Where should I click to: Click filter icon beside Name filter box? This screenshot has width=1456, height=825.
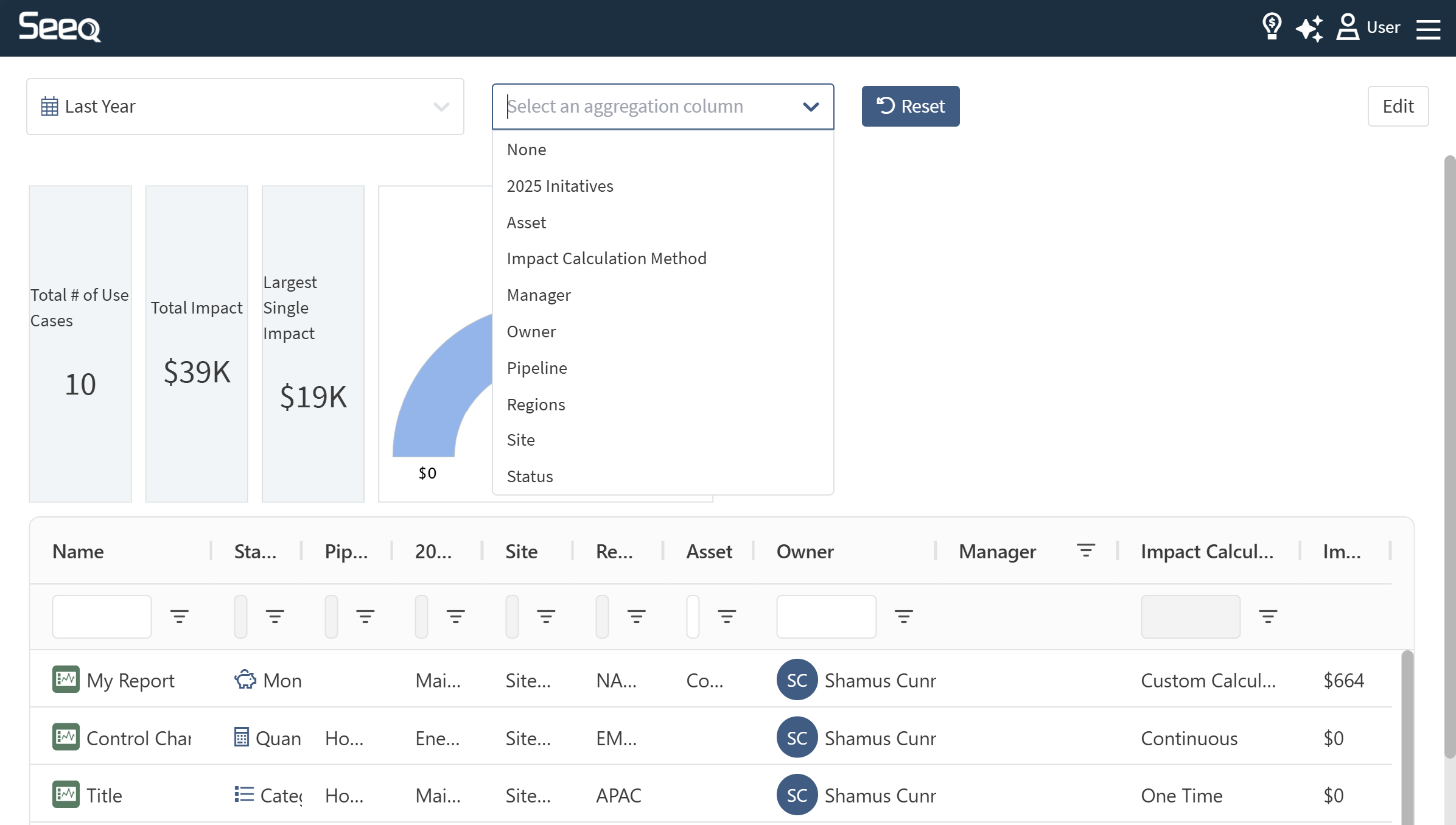point(179,616)
